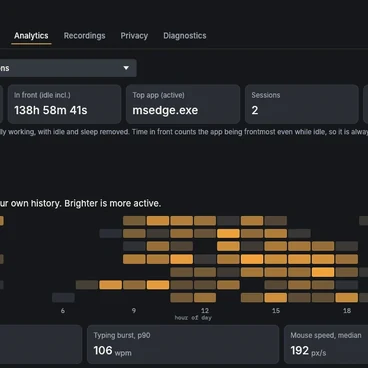
Task: Click hour 9 axis tick label
Action: [134, 311]
